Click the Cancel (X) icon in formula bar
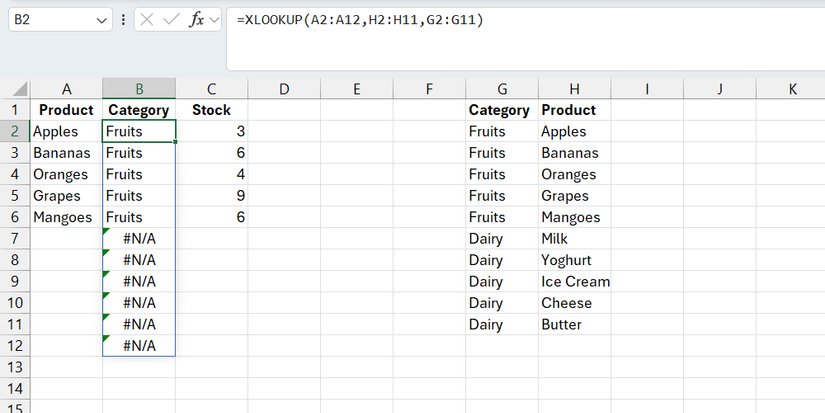 pos(150,19)
